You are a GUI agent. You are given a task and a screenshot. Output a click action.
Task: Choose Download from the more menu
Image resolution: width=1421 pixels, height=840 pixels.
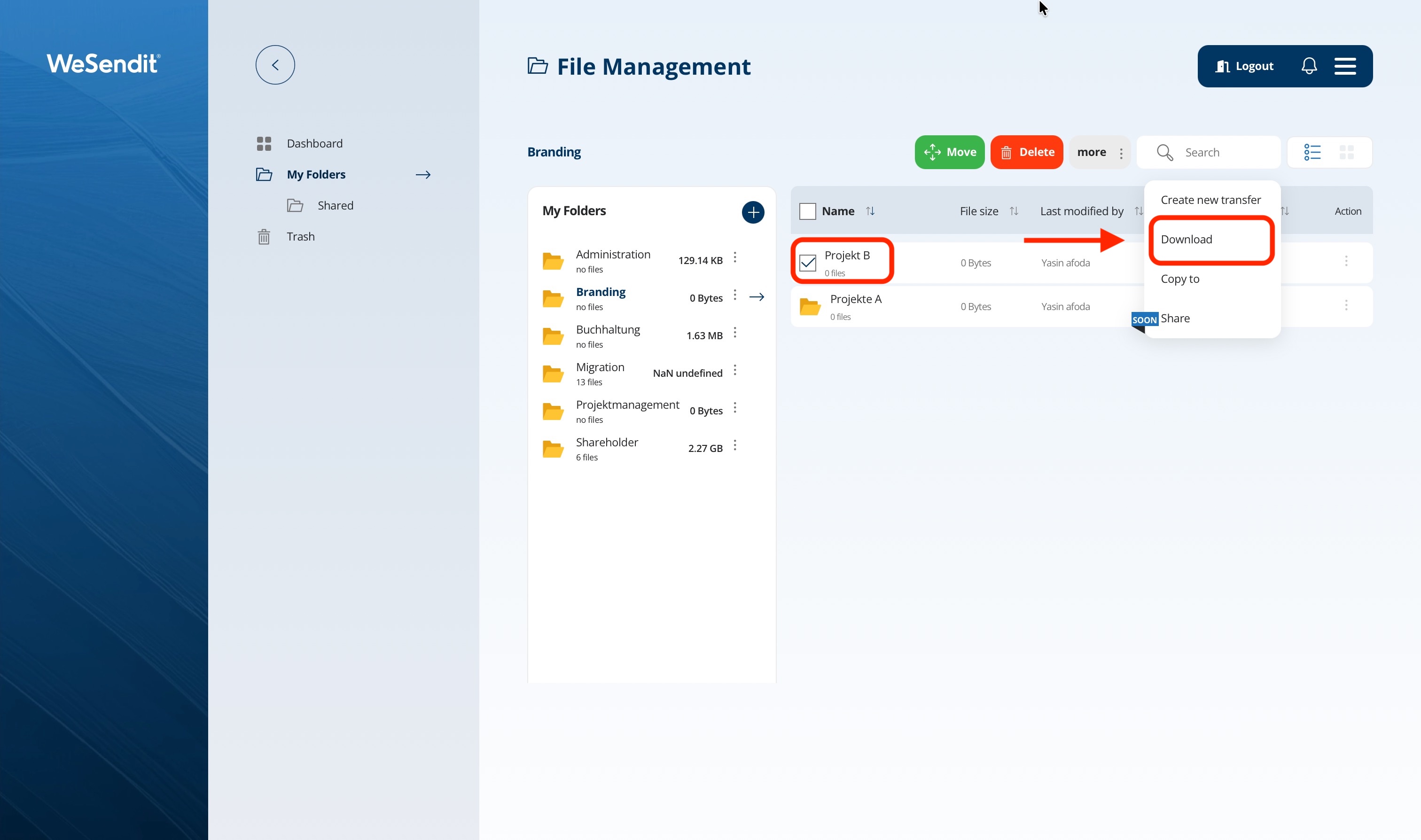1186,240
